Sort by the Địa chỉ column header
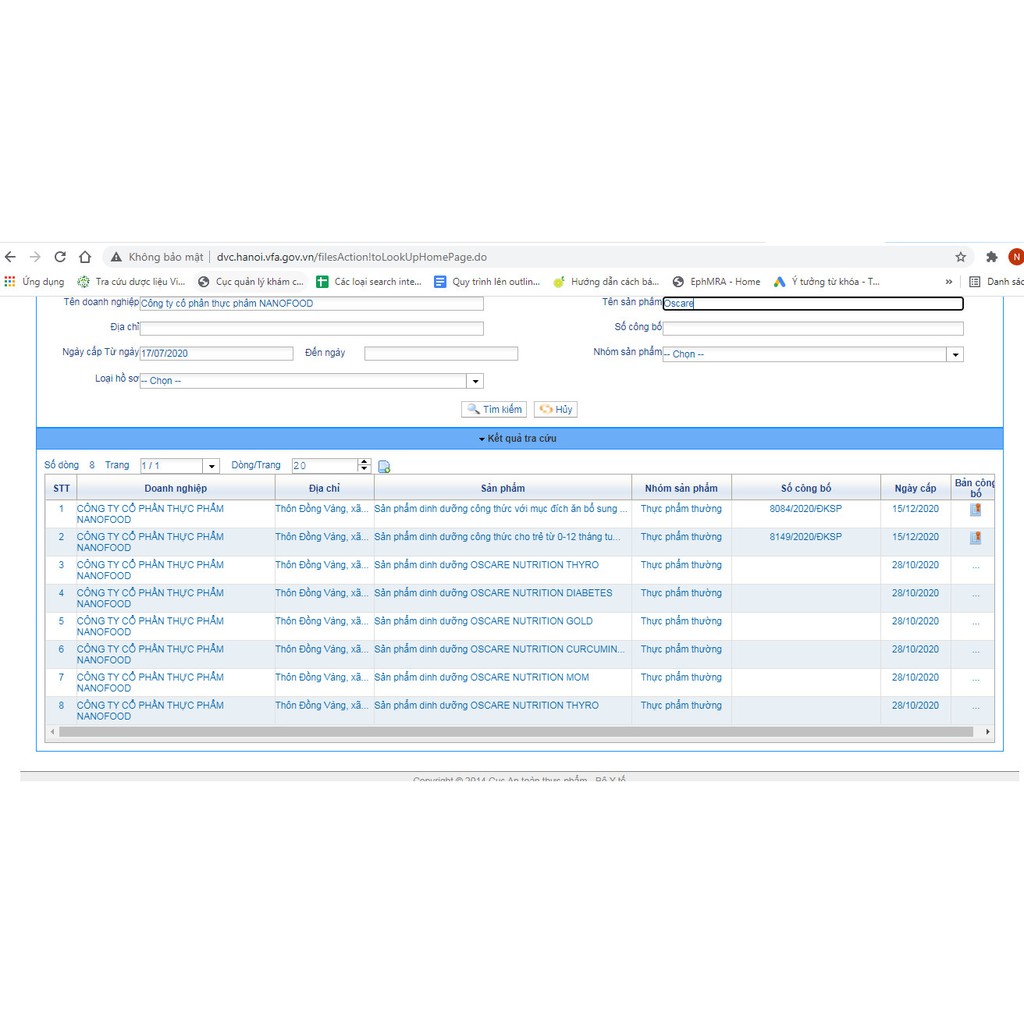Screen dimensions: 1024x1024 click(325, 488)
